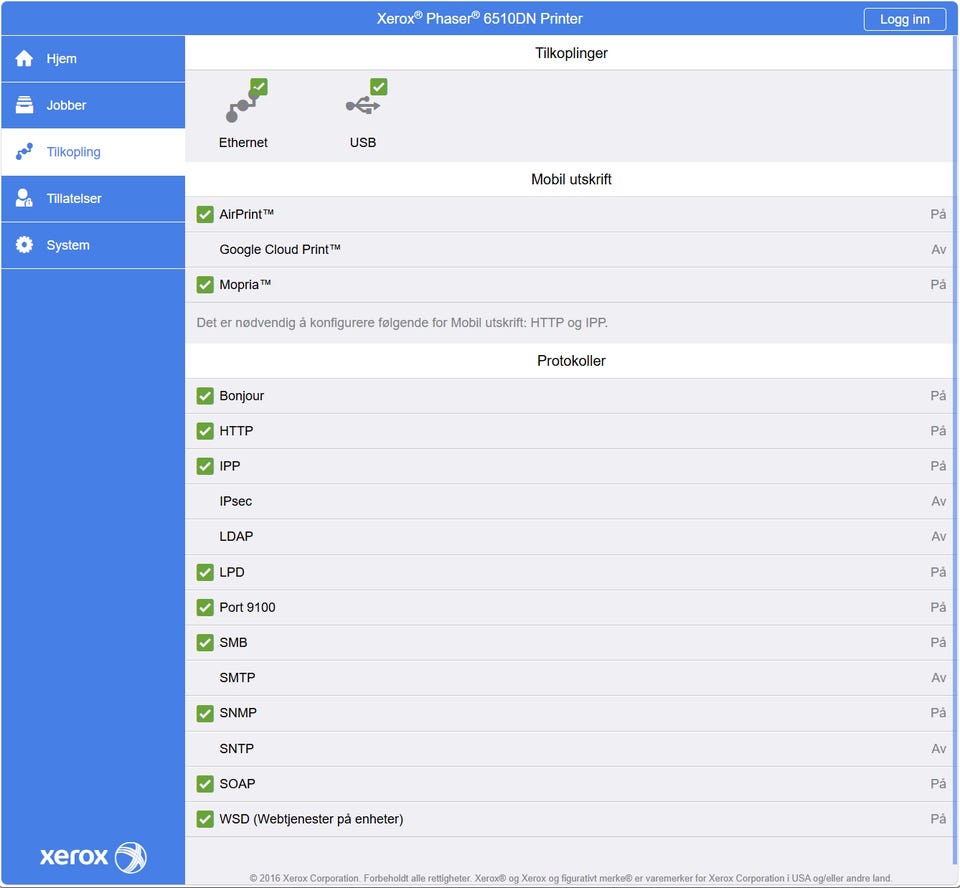960x888 pixels.
Task: Click the På status for AirPrint
Action: [939, 214]
